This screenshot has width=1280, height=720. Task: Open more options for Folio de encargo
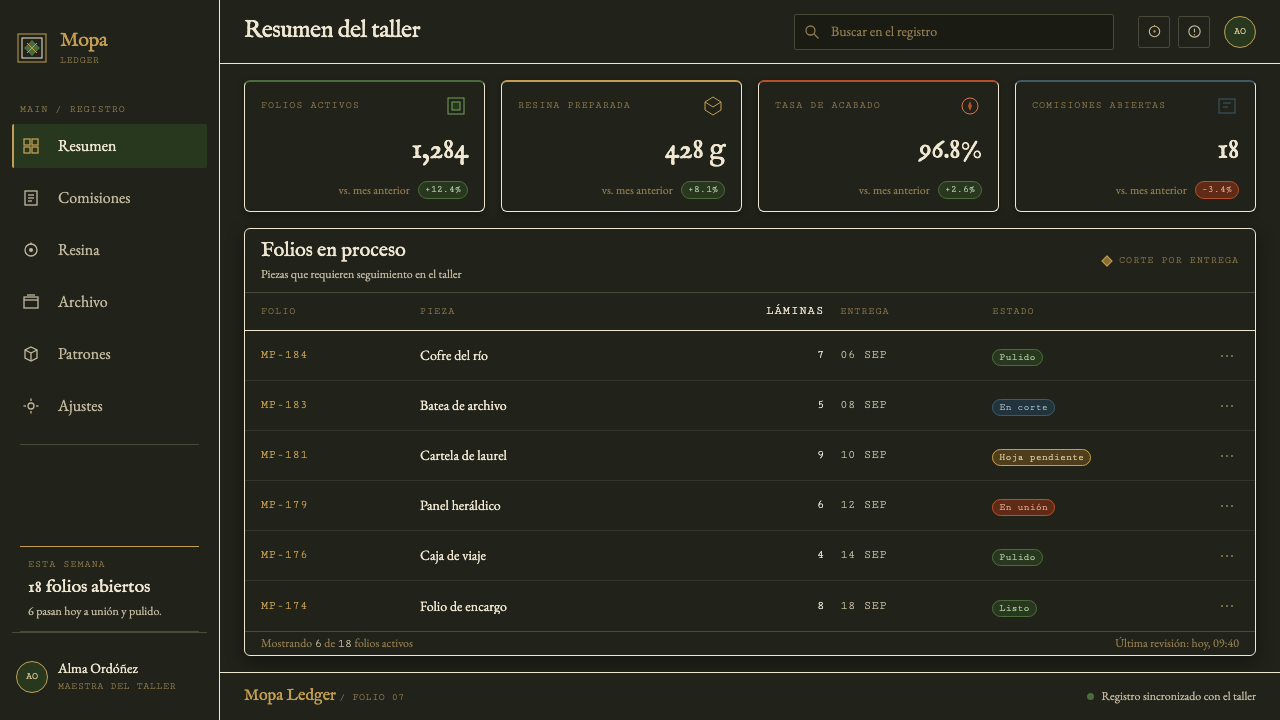[x=1227, y=606]
